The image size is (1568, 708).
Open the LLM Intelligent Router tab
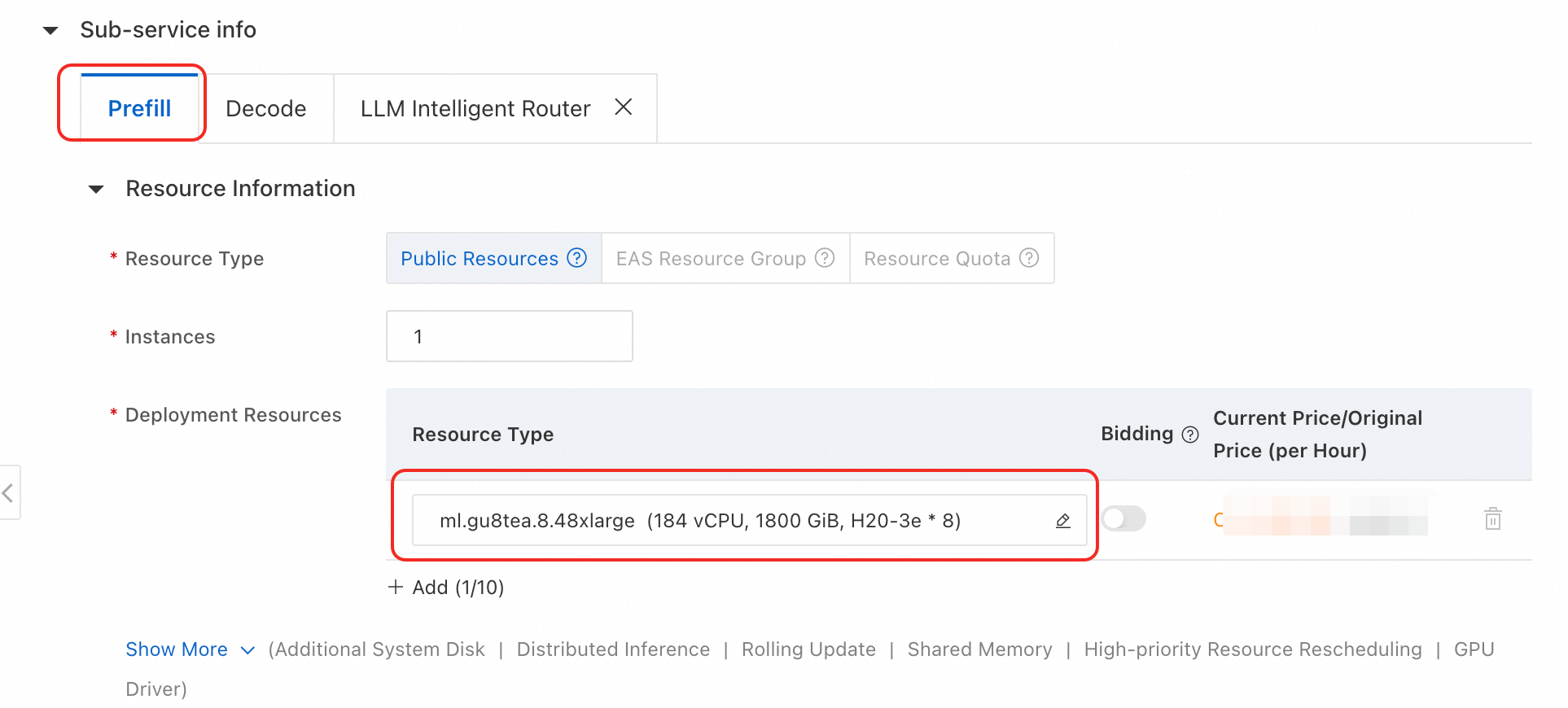[475, 109]
